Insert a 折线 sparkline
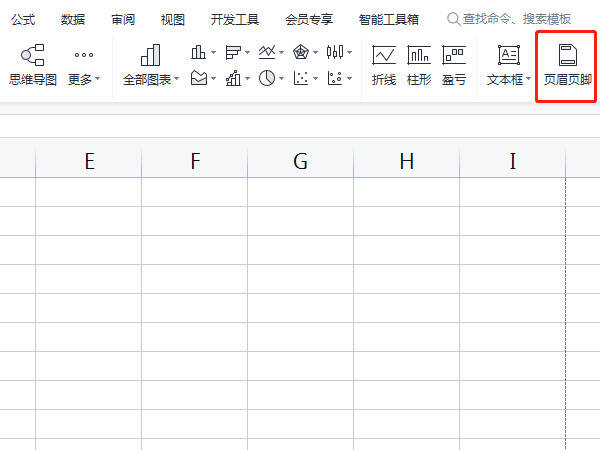This screenshot has width=600, height=450. tap(384, 65)
